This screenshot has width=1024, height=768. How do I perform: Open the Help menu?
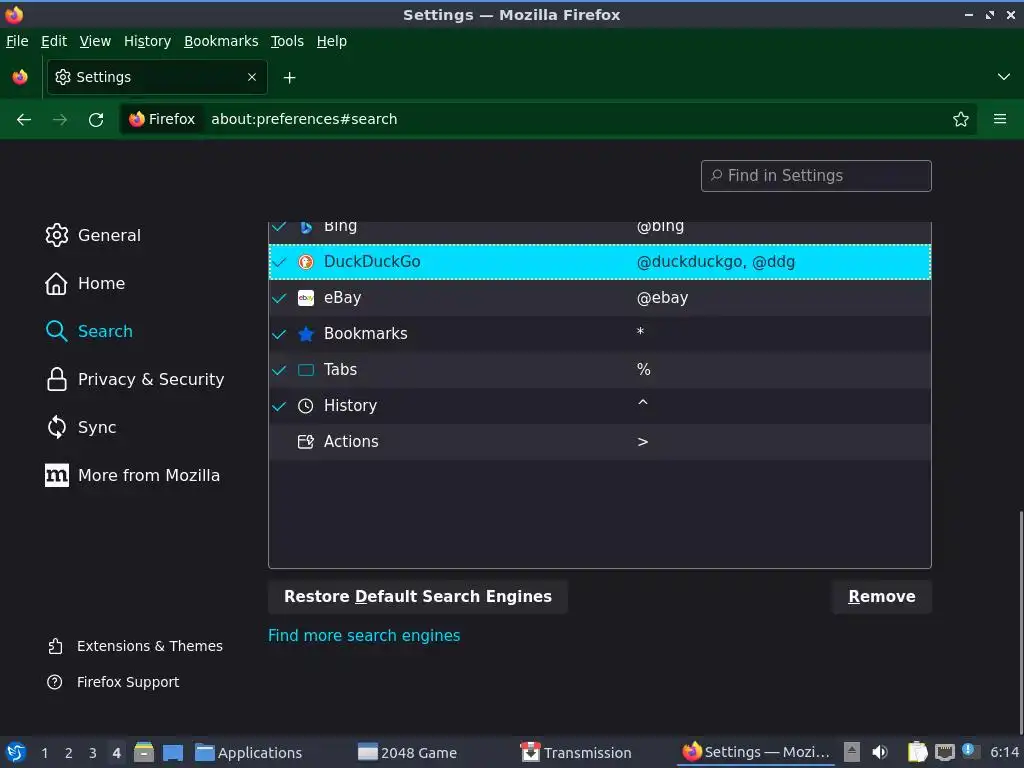(x=332, y=41)
